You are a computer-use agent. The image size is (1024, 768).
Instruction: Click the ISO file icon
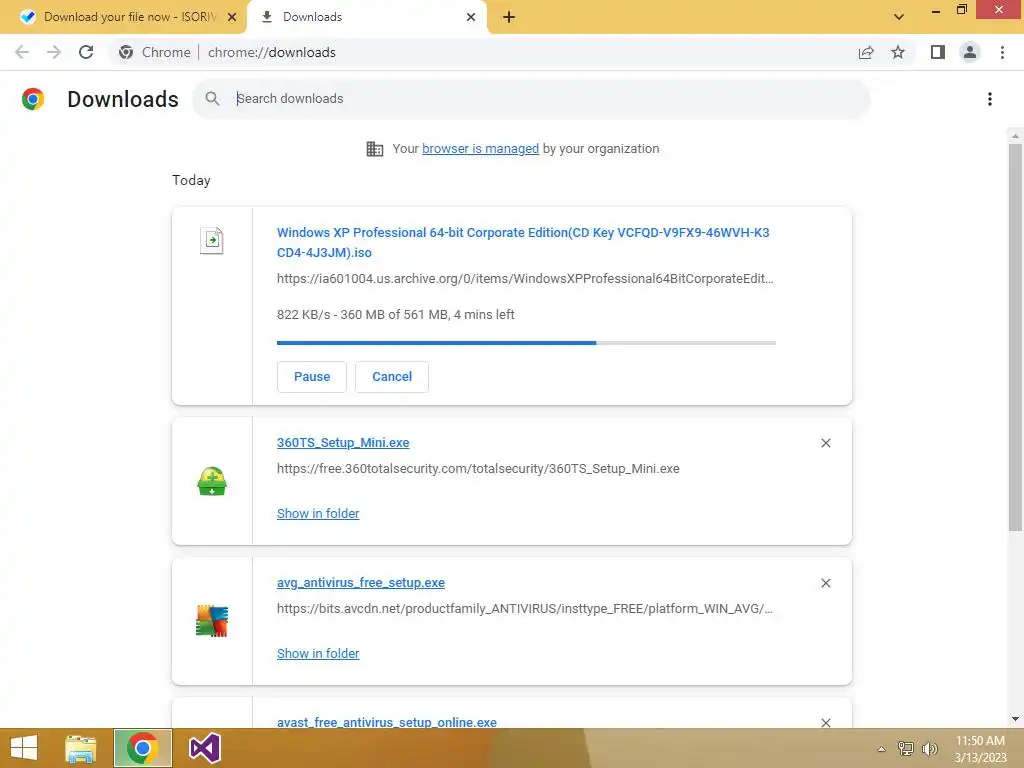212,240
